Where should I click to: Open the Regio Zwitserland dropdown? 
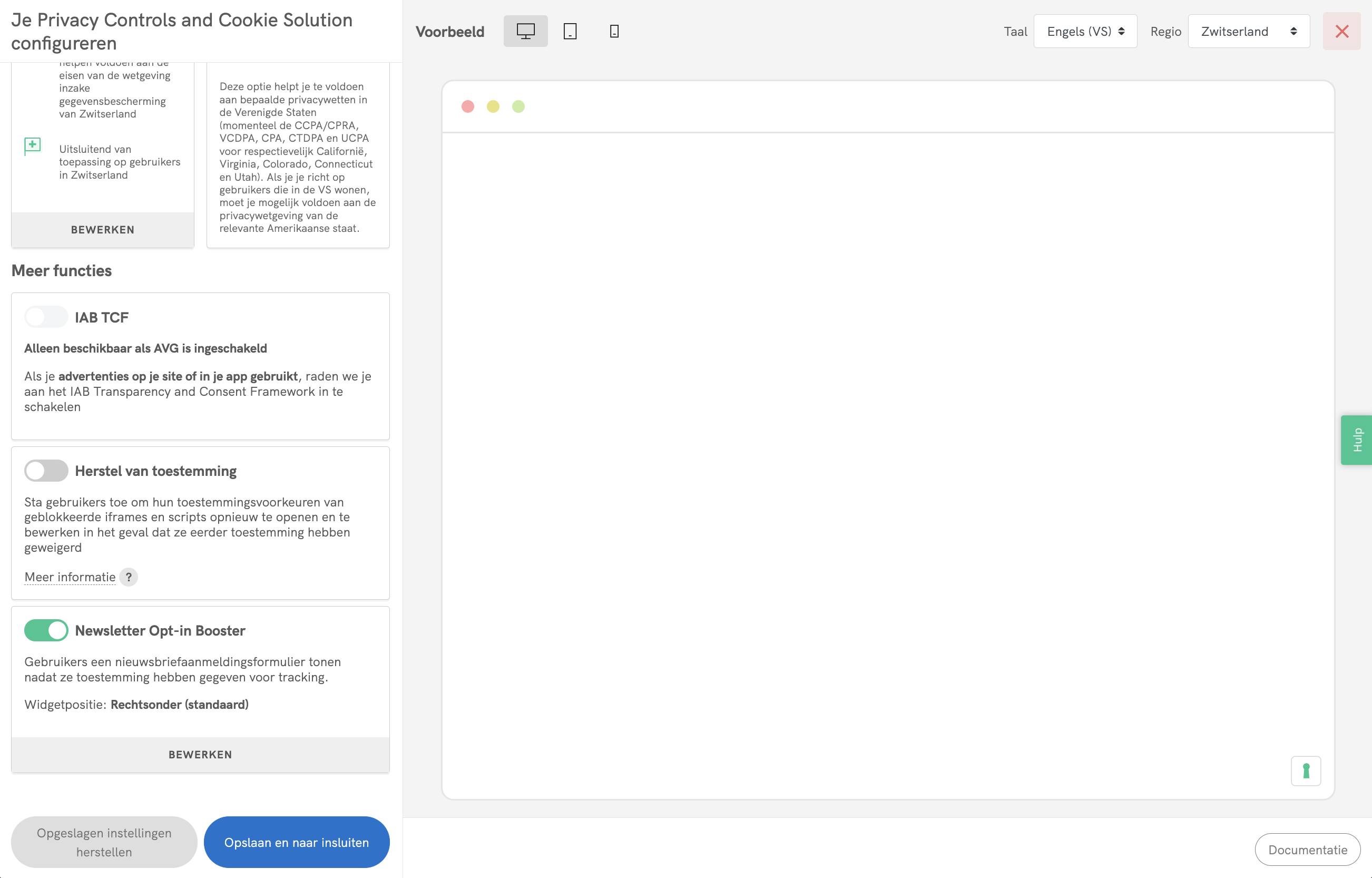(1248, 32)
